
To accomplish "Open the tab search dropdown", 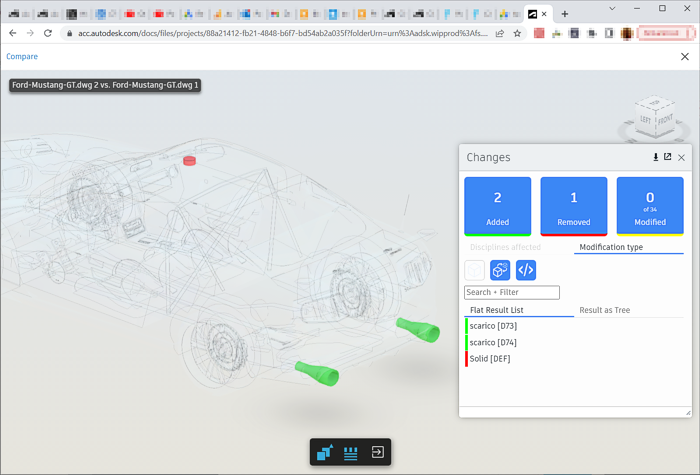I will coord(612,8).
